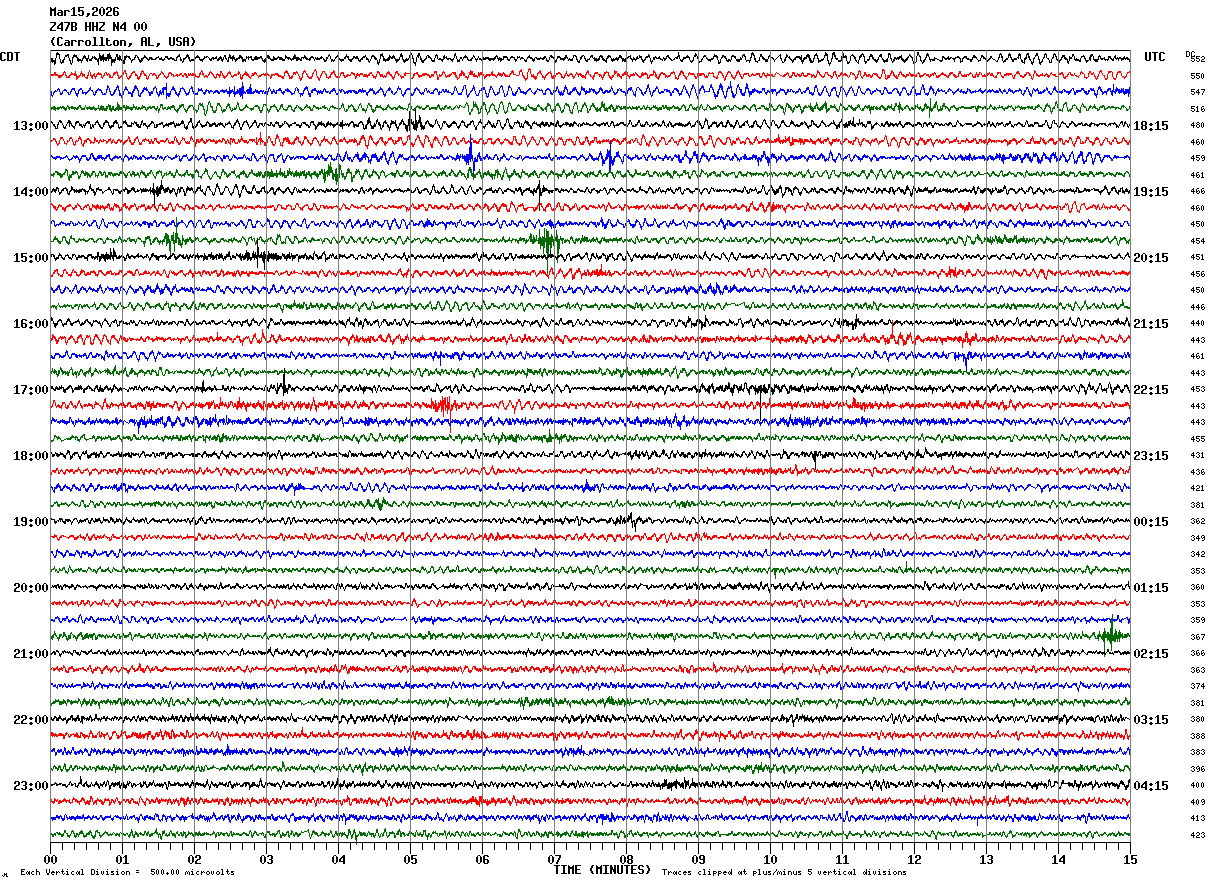Select the 00:15 UTC time label

[x=1150, y=522]
